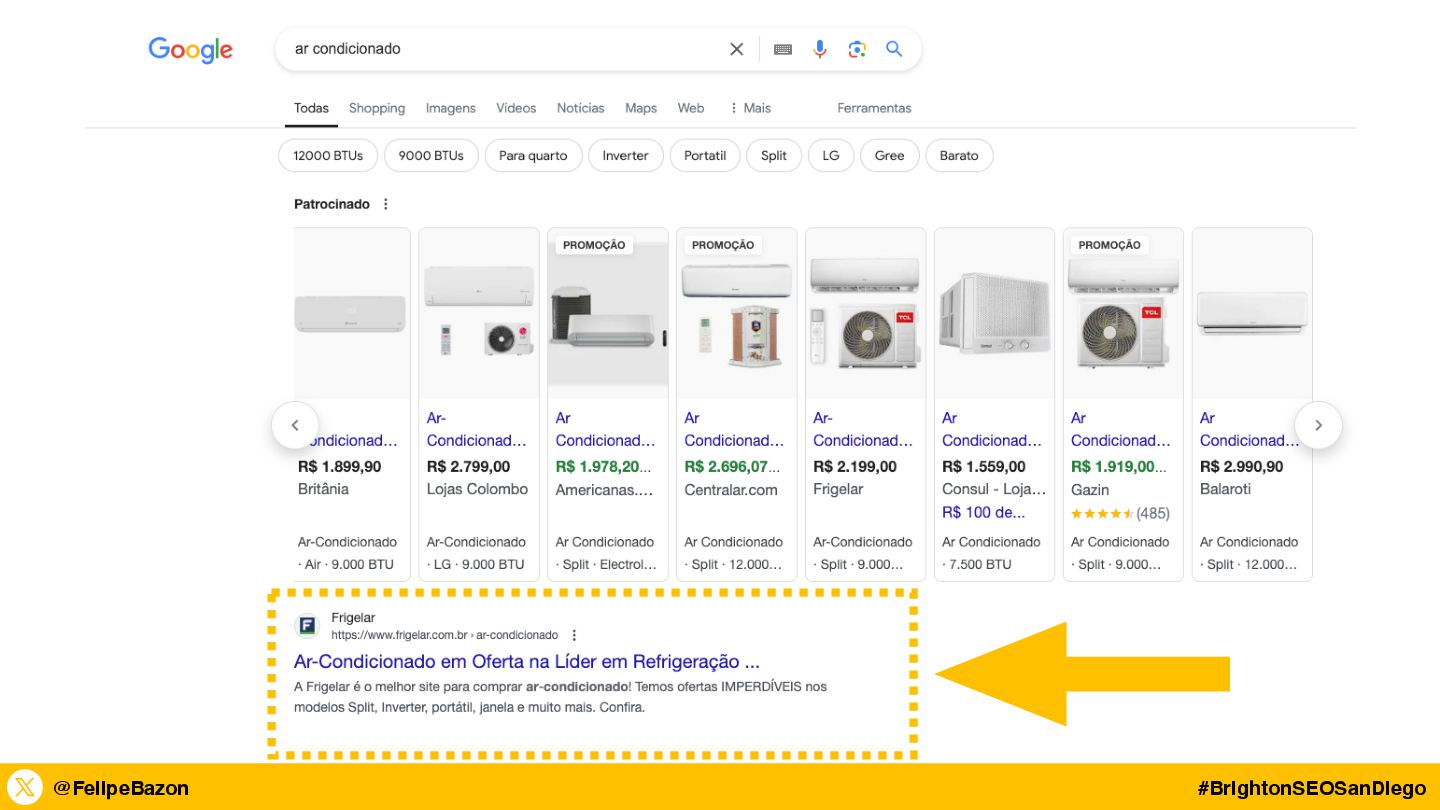Viewport: 1440px width, 810px height.
Task: Start voice search with microphone icon
Action: point(820,49)
